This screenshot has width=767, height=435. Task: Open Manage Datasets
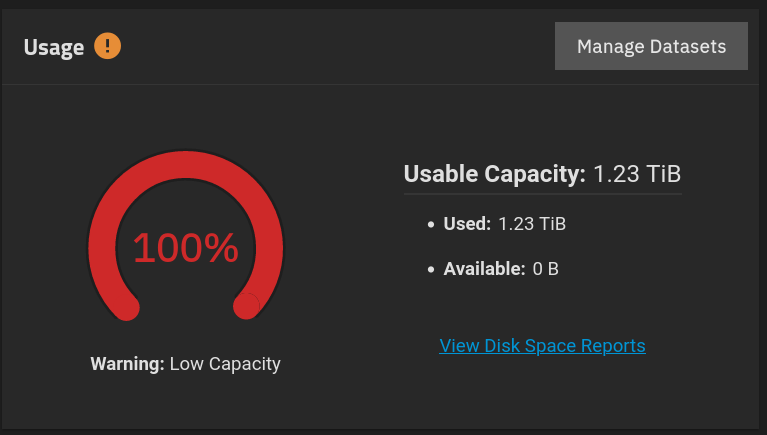(x=651, y=46)
